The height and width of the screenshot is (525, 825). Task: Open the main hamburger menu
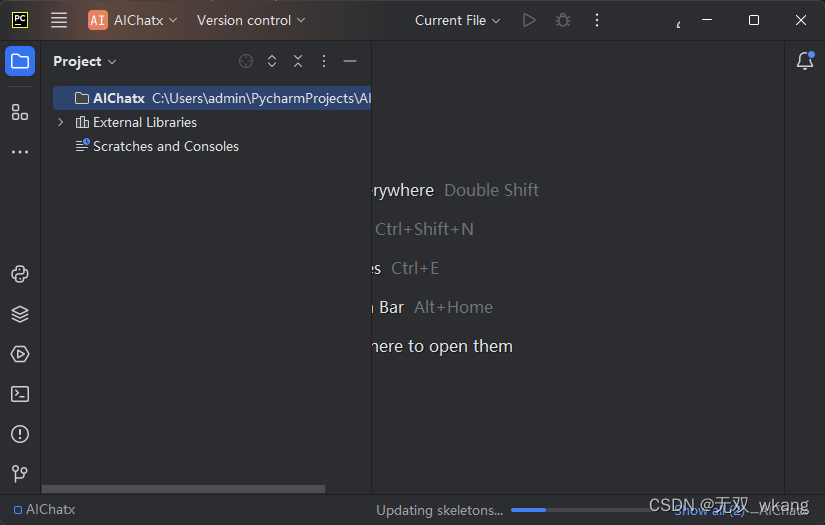tap(59, 21)
